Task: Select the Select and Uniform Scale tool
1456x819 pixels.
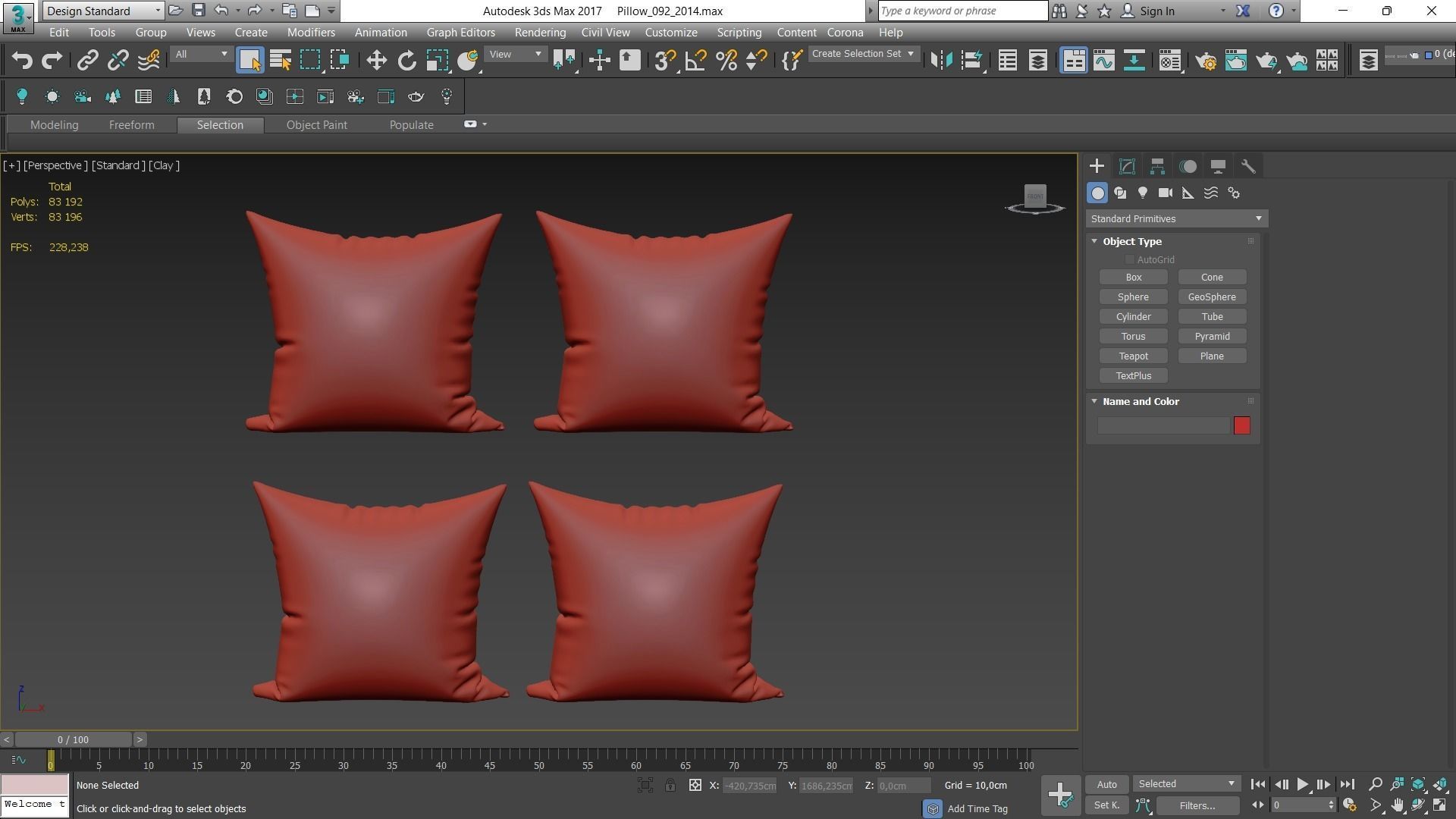Action: point(438,61)
